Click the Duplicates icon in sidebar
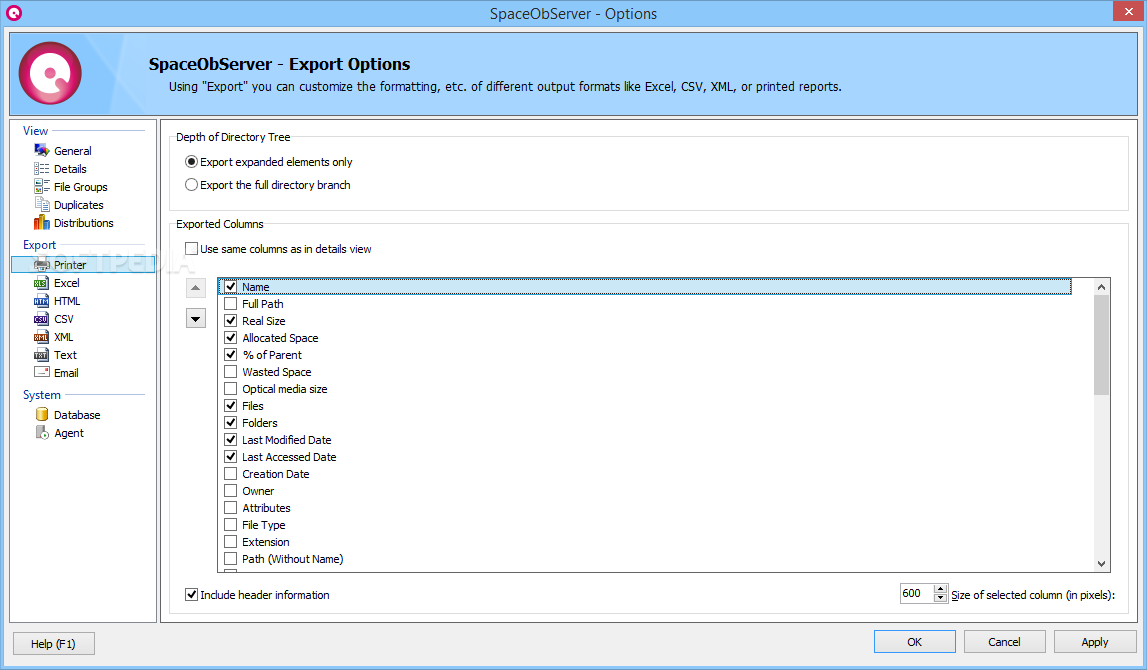The height and width of the screenshot is (670, 1147). coord(42,205)
